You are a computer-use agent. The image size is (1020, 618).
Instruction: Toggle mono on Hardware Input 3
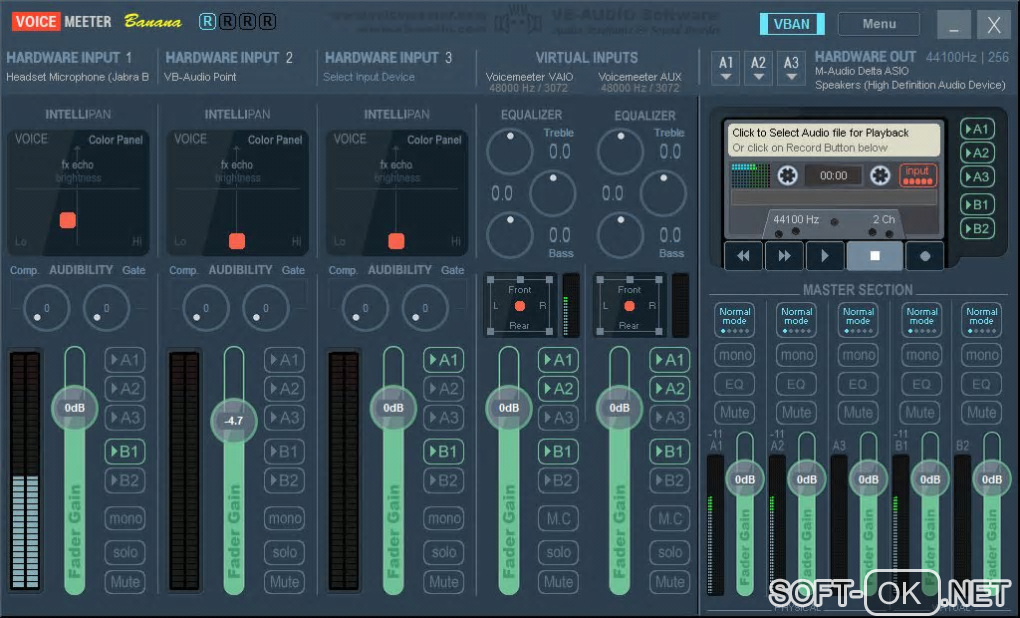(443, 518)
